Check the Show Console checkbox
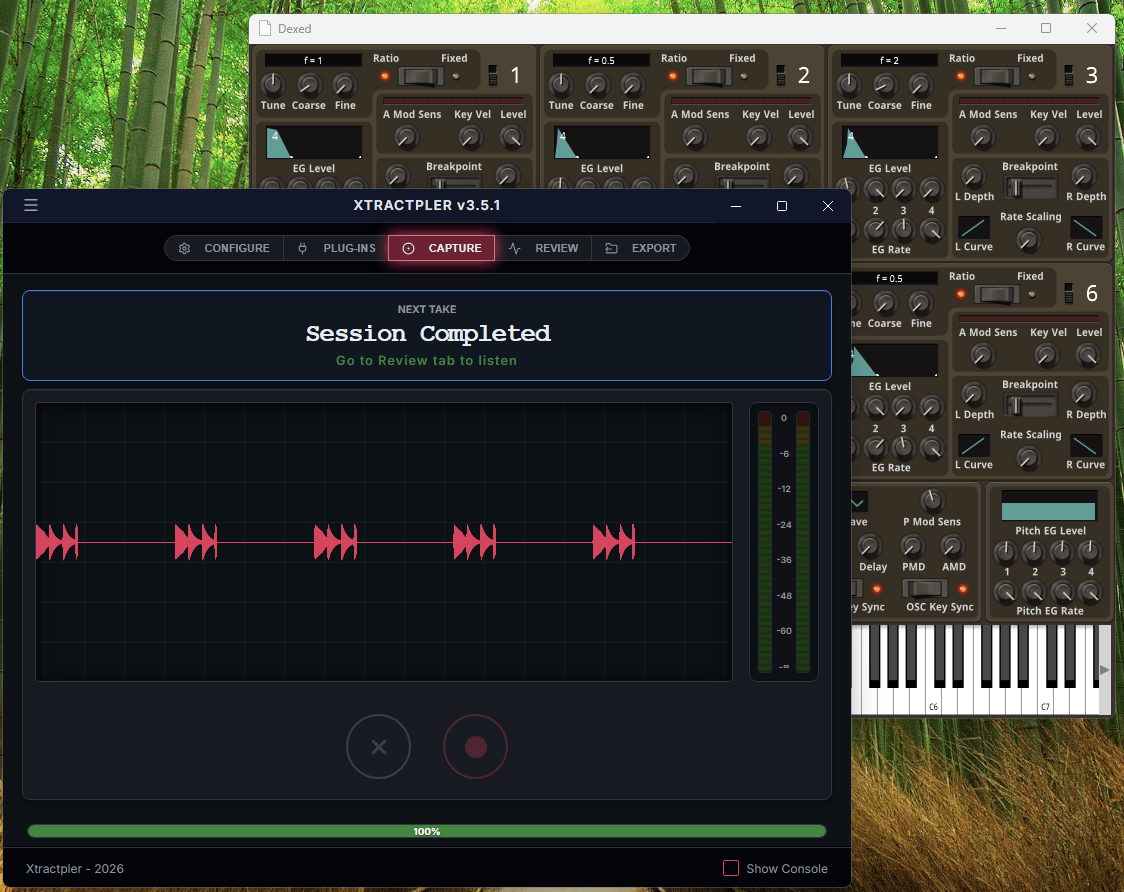The width and height of the screenshot is (1124, 892). click(731, 868)
